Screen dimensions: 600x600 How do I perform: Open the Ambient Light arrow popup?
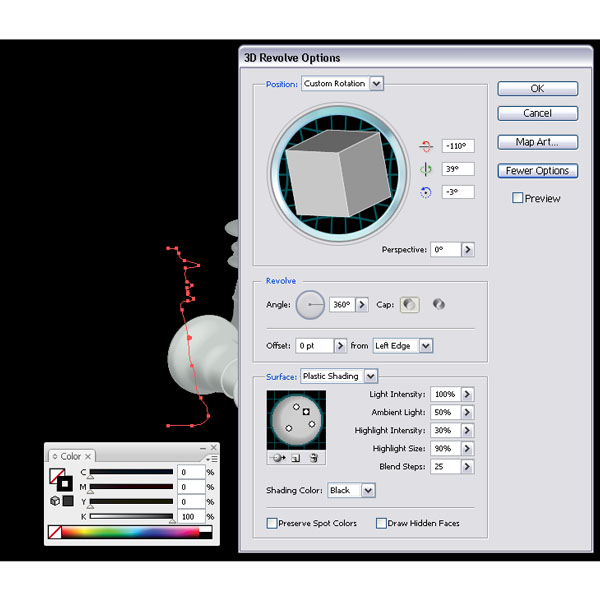467,412
